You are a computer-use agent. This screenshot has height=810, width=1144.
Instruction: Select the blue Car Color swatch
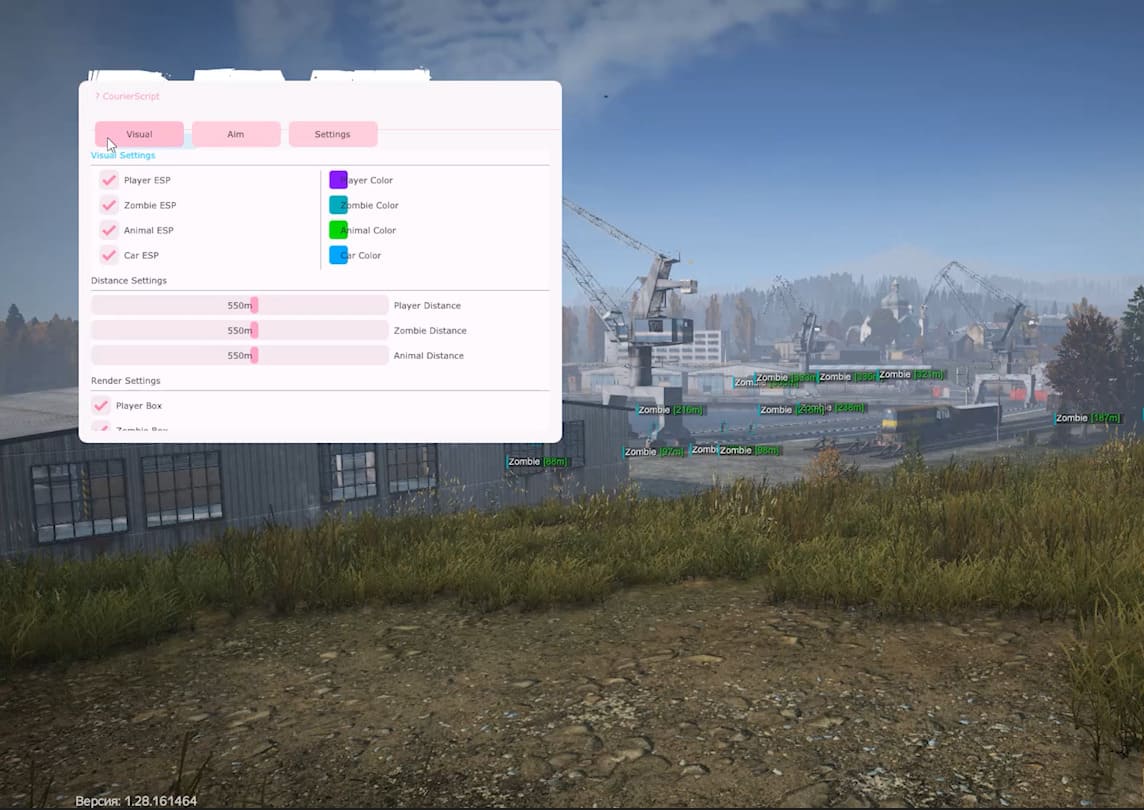point(338,255)
